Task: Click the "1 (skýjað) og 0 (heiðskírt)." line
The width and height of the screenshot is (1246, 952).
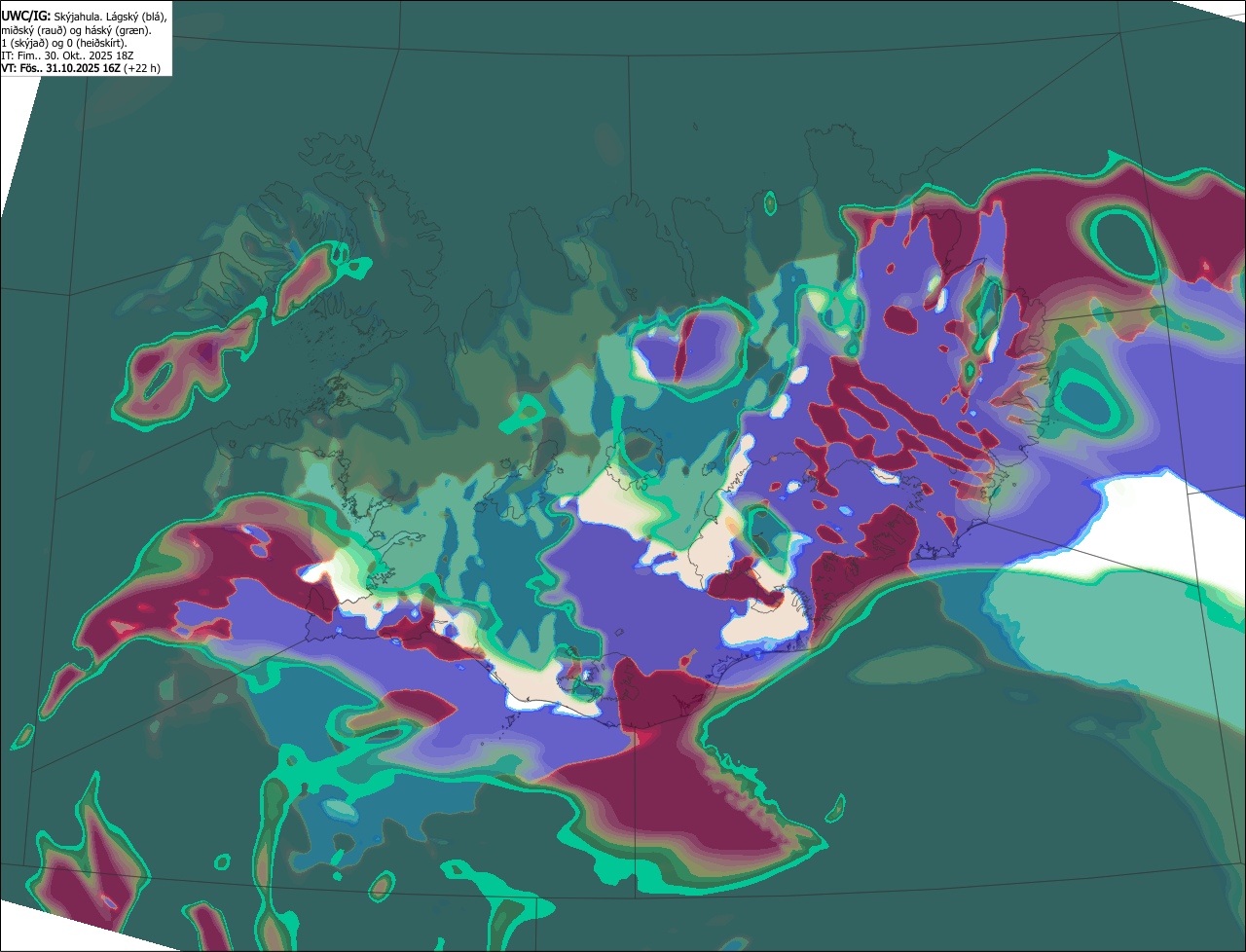Action: click(64, 43)
